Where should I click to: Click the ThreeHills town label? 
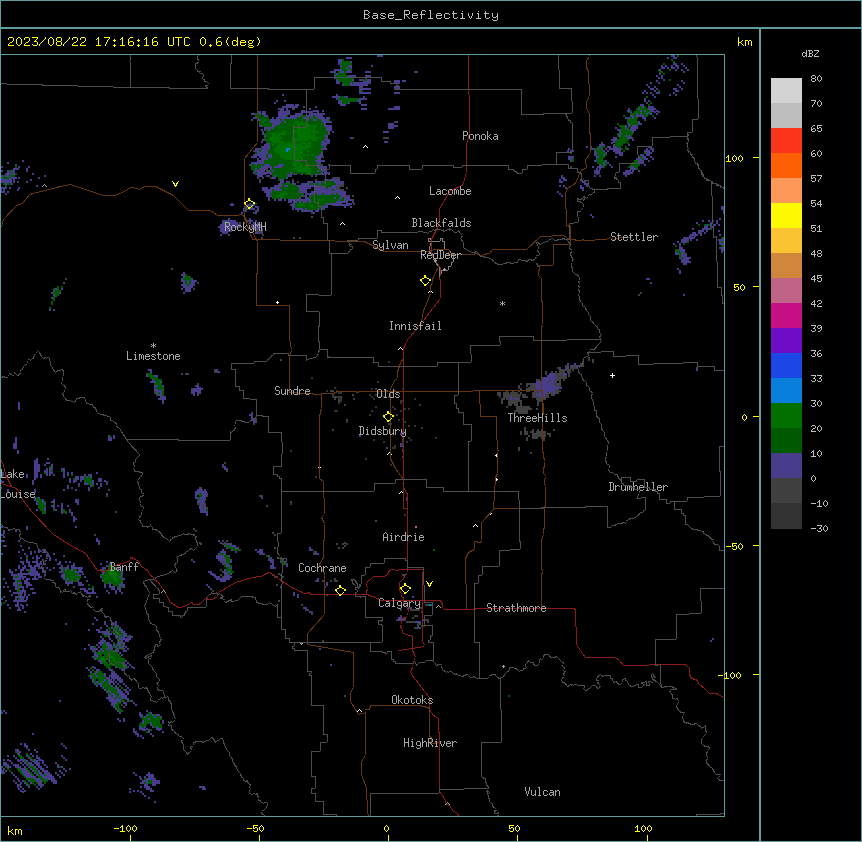point(537,418)
